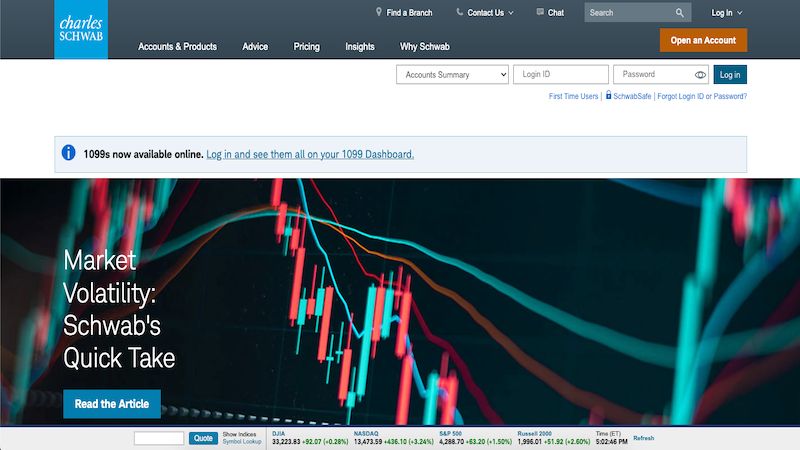Click the Read the Article button
Viewport: 800px width, 450px height.
tap(112, 404)
